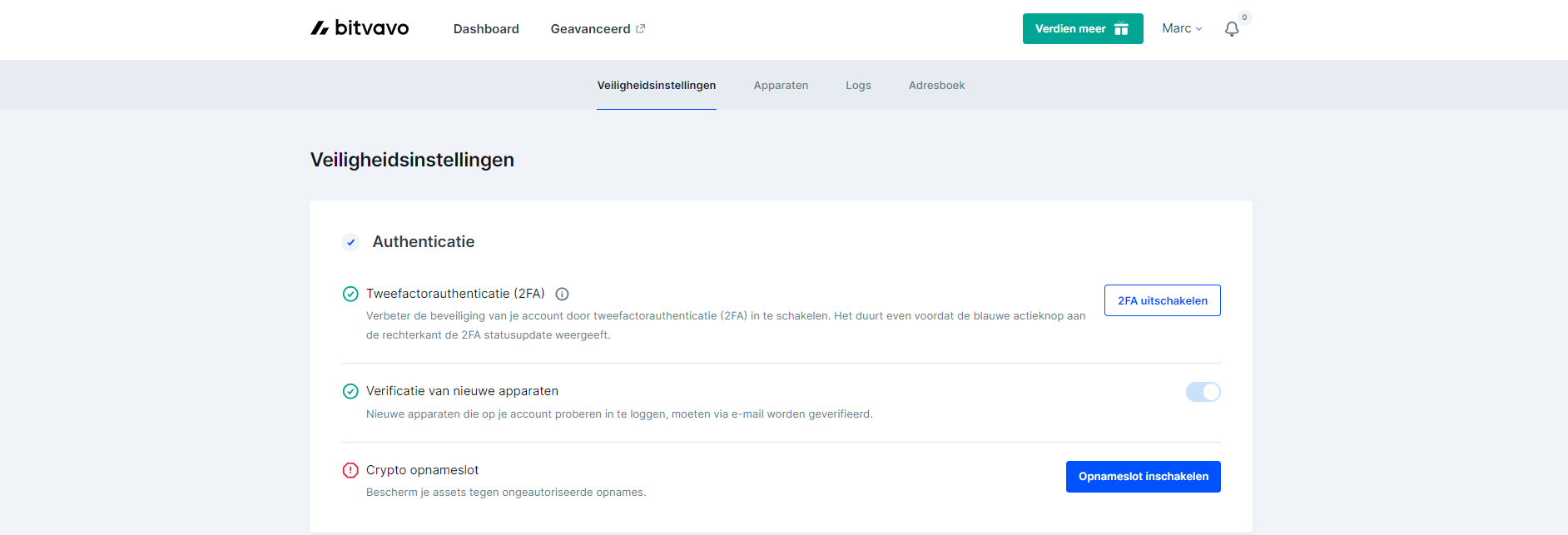The width and height of the screenshot is (1568, 535).
Task: Open the Dashboard menu item
Action: [x=486, y=29]
